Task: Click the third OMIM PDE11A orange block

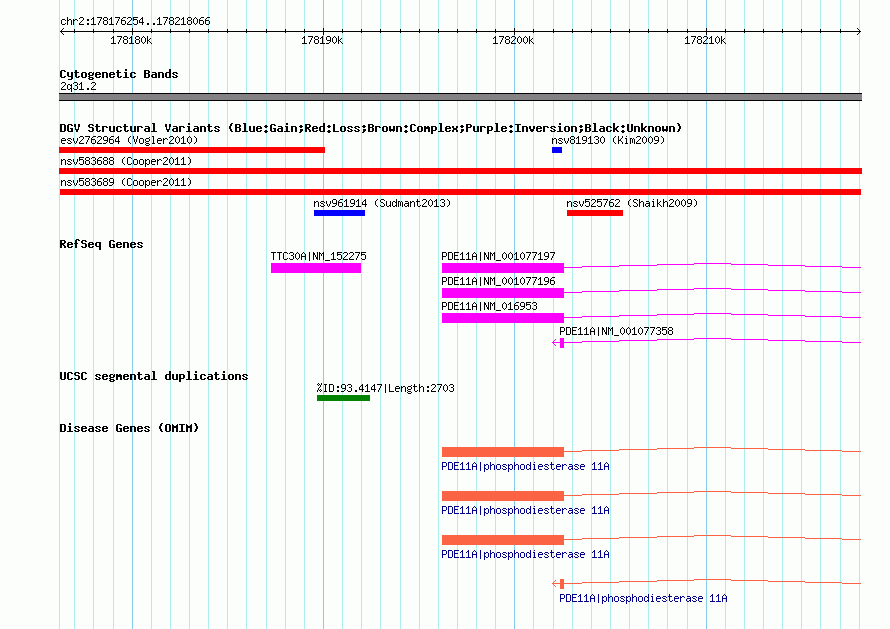Action: point(503,539)
